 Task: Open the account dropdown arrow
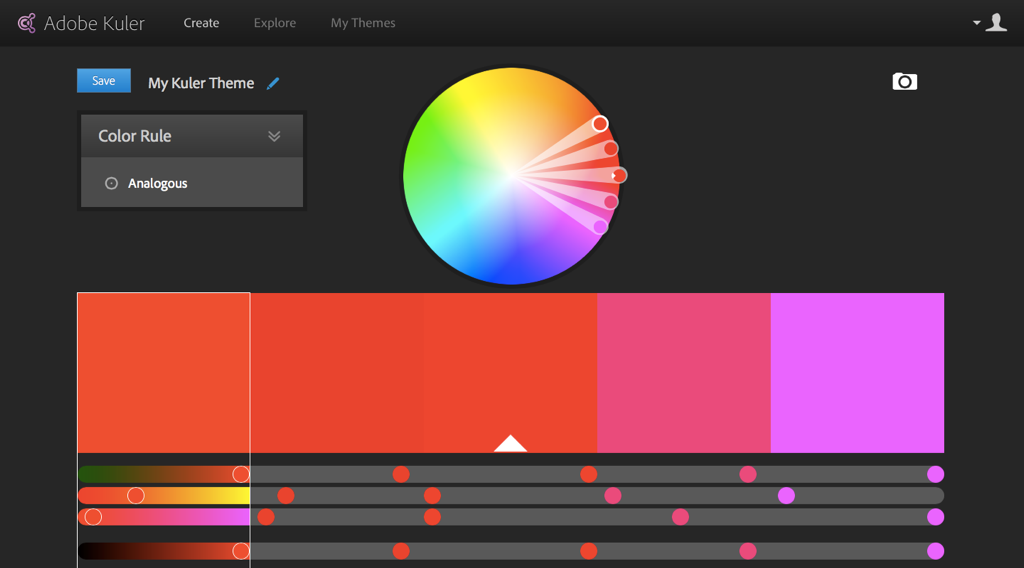click(976, 23)
